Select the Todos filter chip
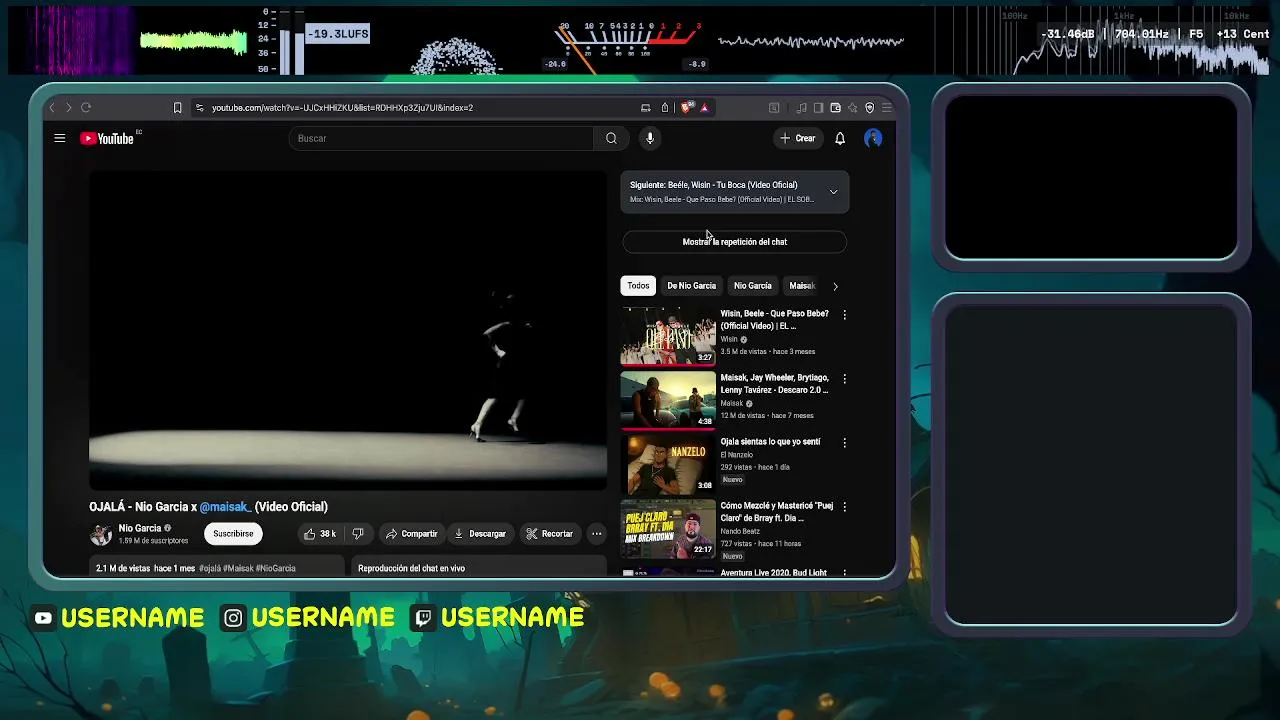Image resolution: width=1280 pixels, height=720 pixels. point(638,286)
